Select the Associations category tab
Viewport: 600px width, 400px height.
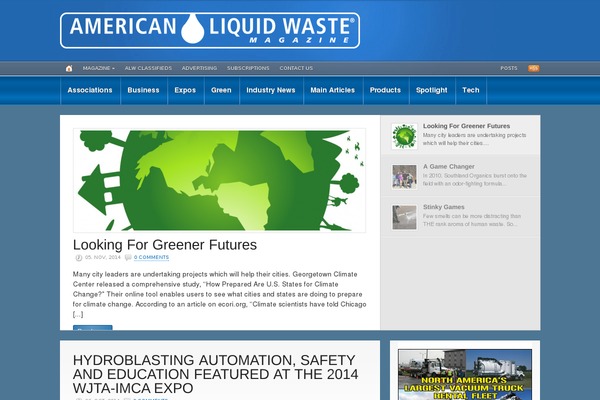pyautogui.click(x=90, y=90)
